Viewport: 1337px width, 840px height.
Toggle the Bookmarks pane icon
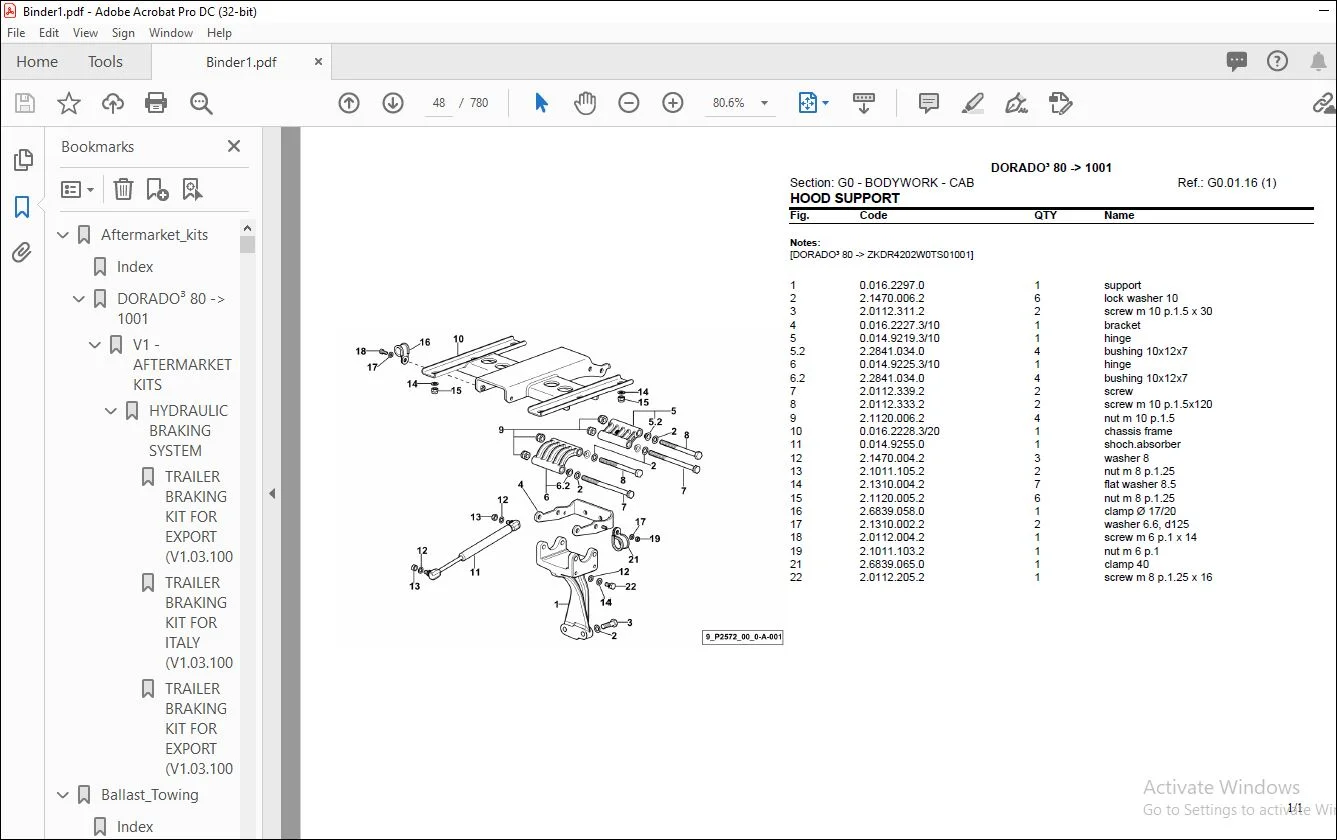[x=22, y=207]
